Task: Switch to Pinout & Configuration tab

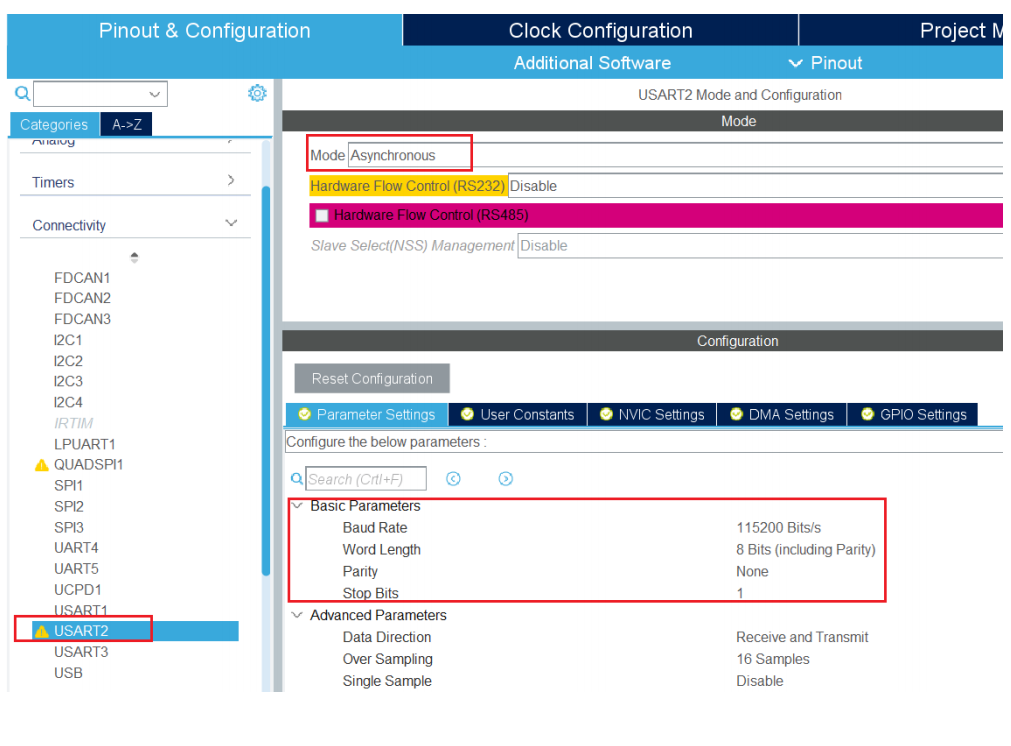Action: 204,30
